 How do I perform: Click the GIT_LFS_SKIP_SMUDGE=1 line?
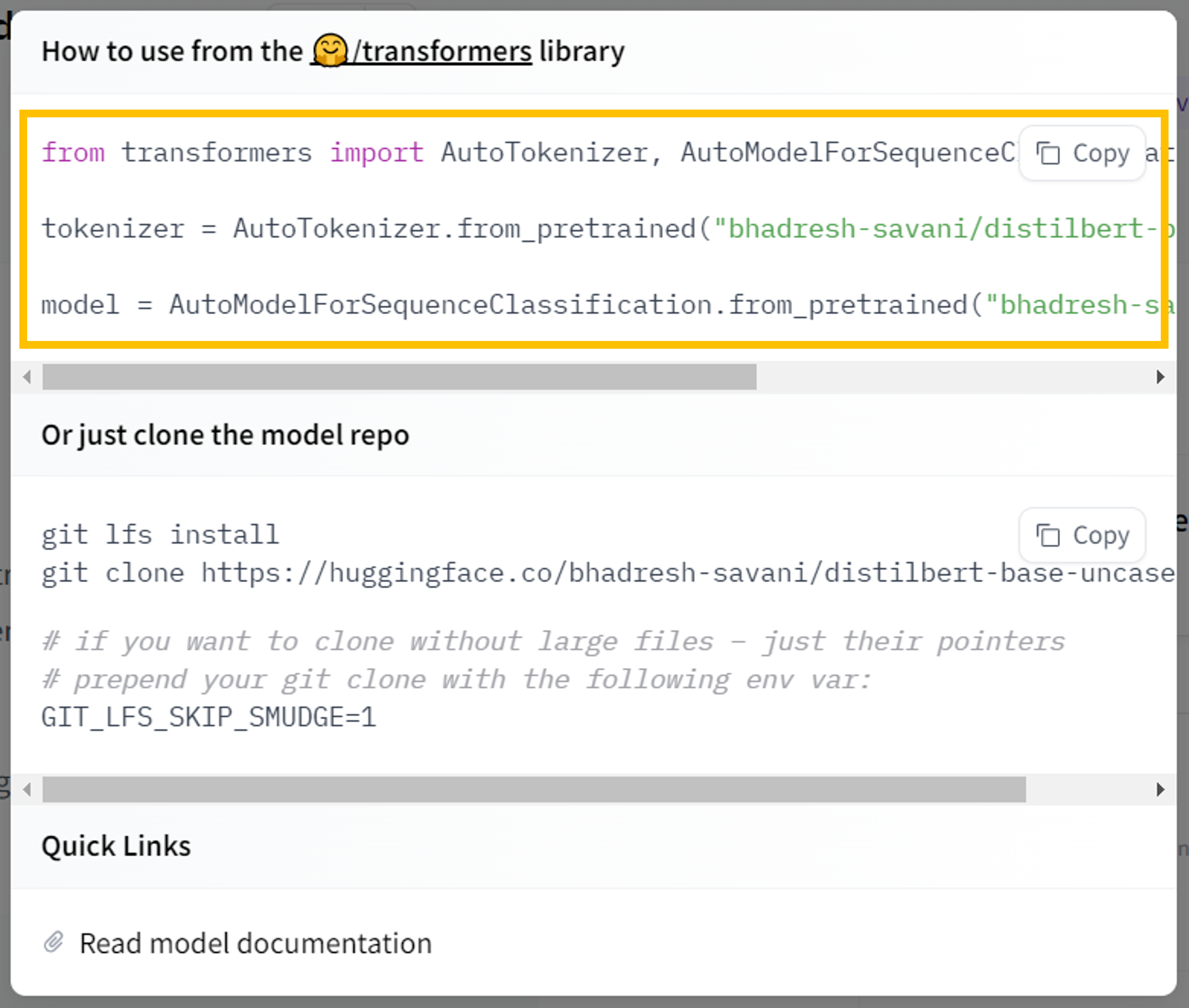tap(209, 717)
